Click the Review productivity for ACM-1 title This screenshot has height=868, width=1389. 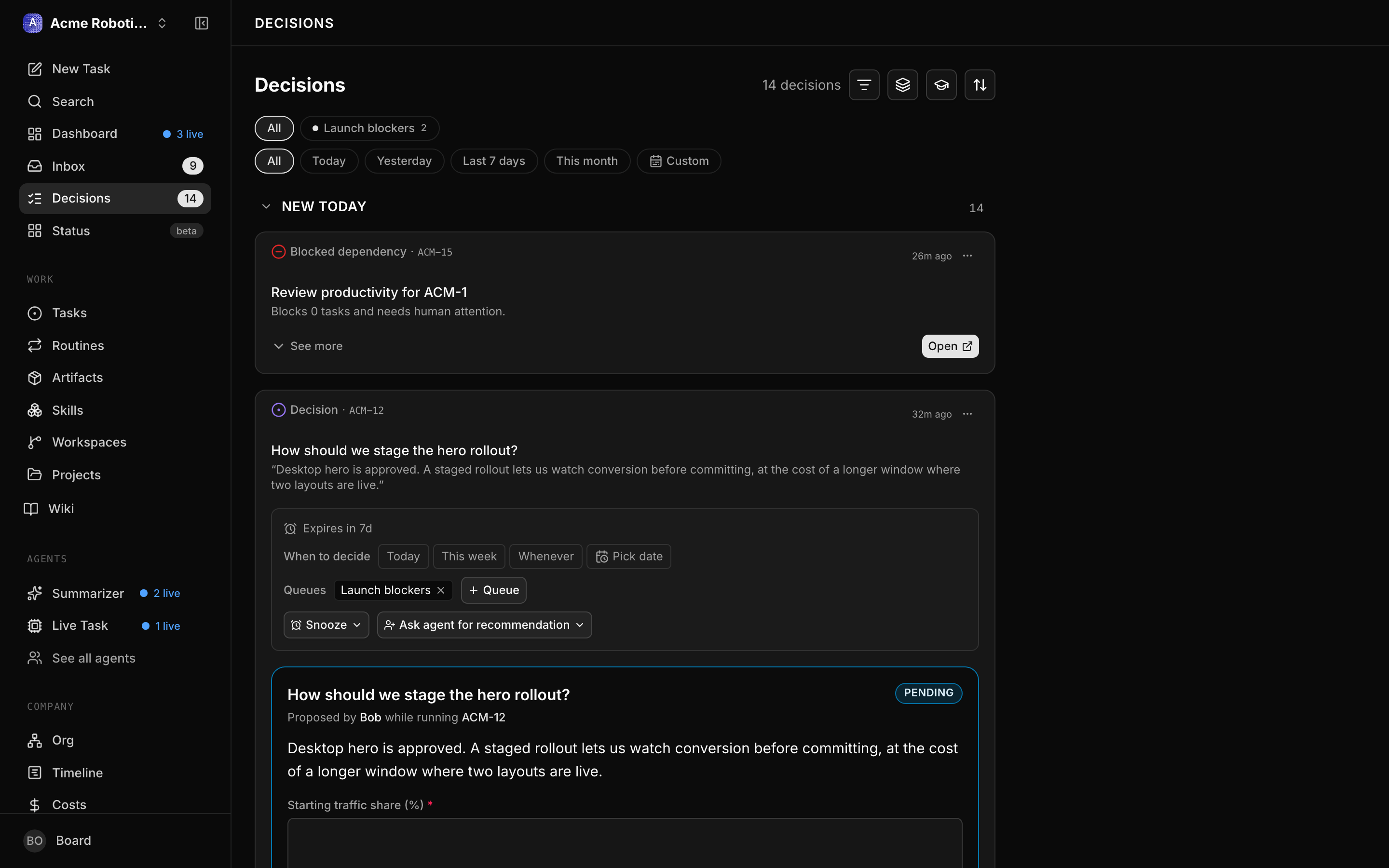pos(369,292)
